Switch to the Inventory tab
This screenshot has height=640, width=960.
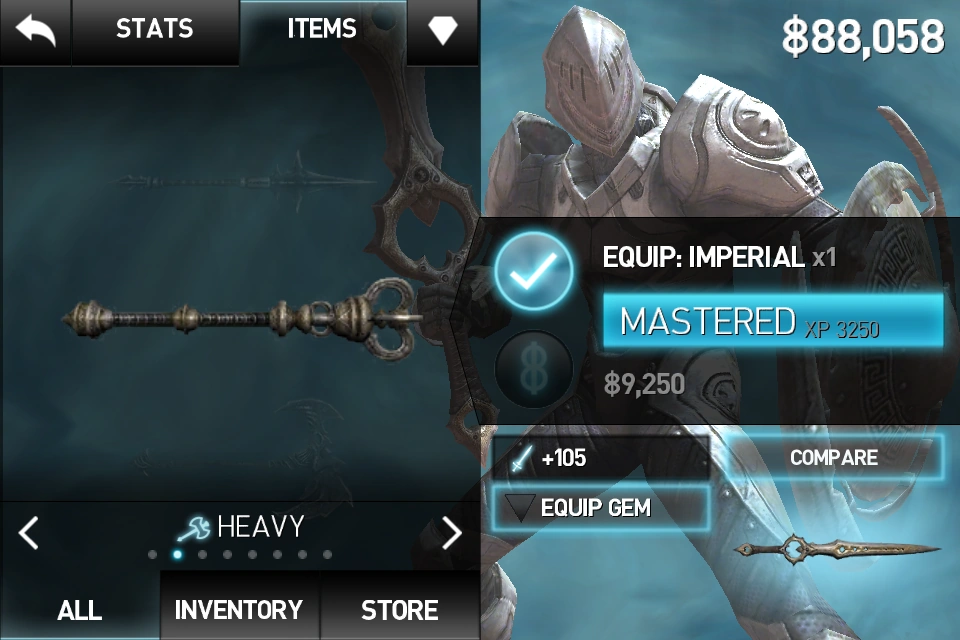coord(239,610)
